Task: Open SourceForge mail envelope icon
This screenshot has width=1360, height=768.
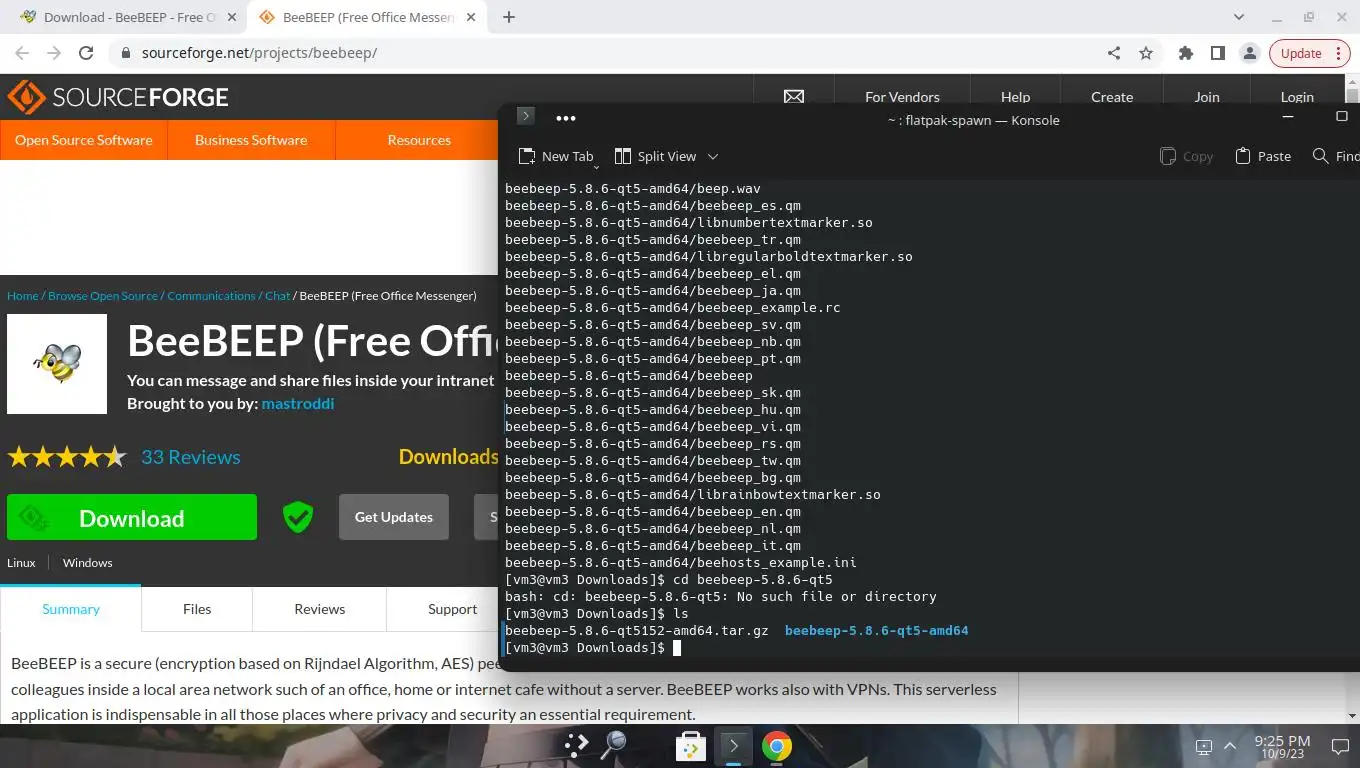Action: 794,97
